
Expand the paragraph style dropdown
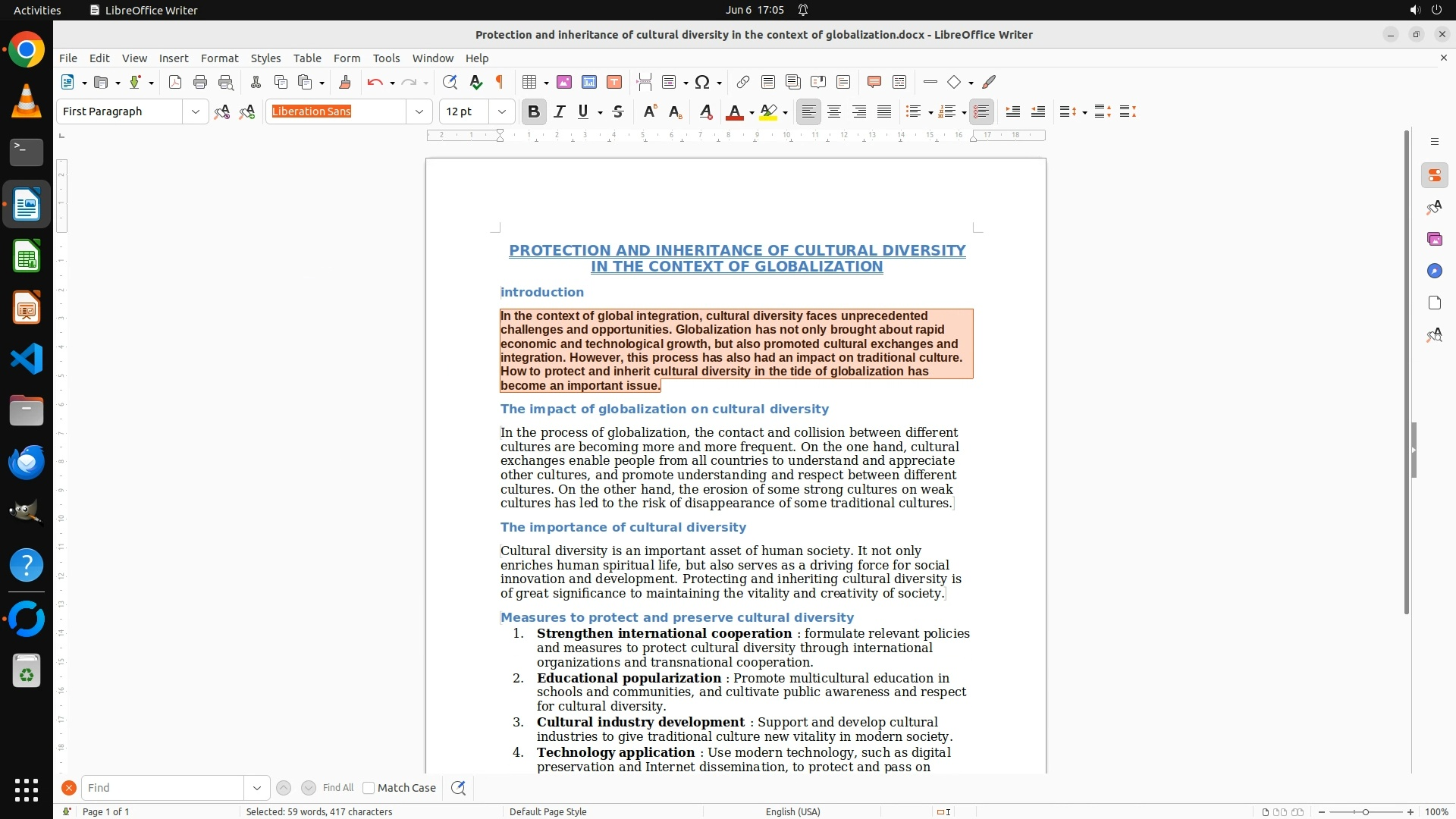pyautogui.click(x=196, y=111)
